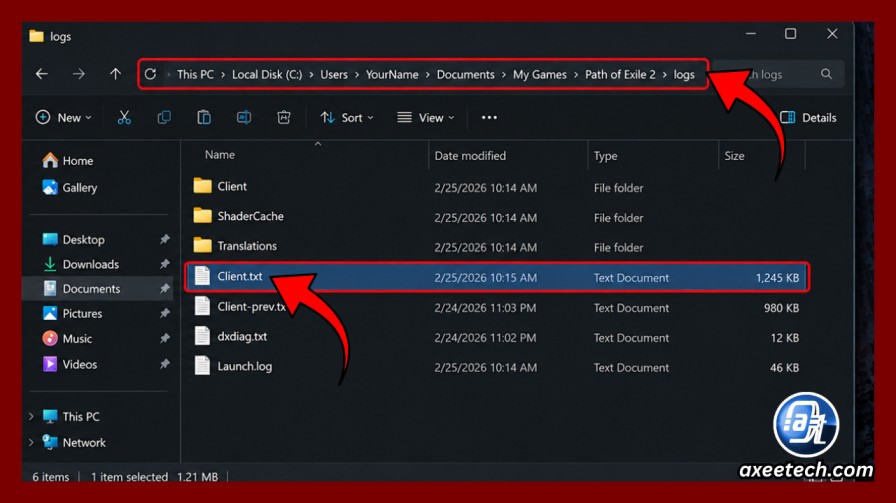The height and width of the screenshot is (503, 896).
Task: Click the Delete trash icon
Action: click(284, 118)
